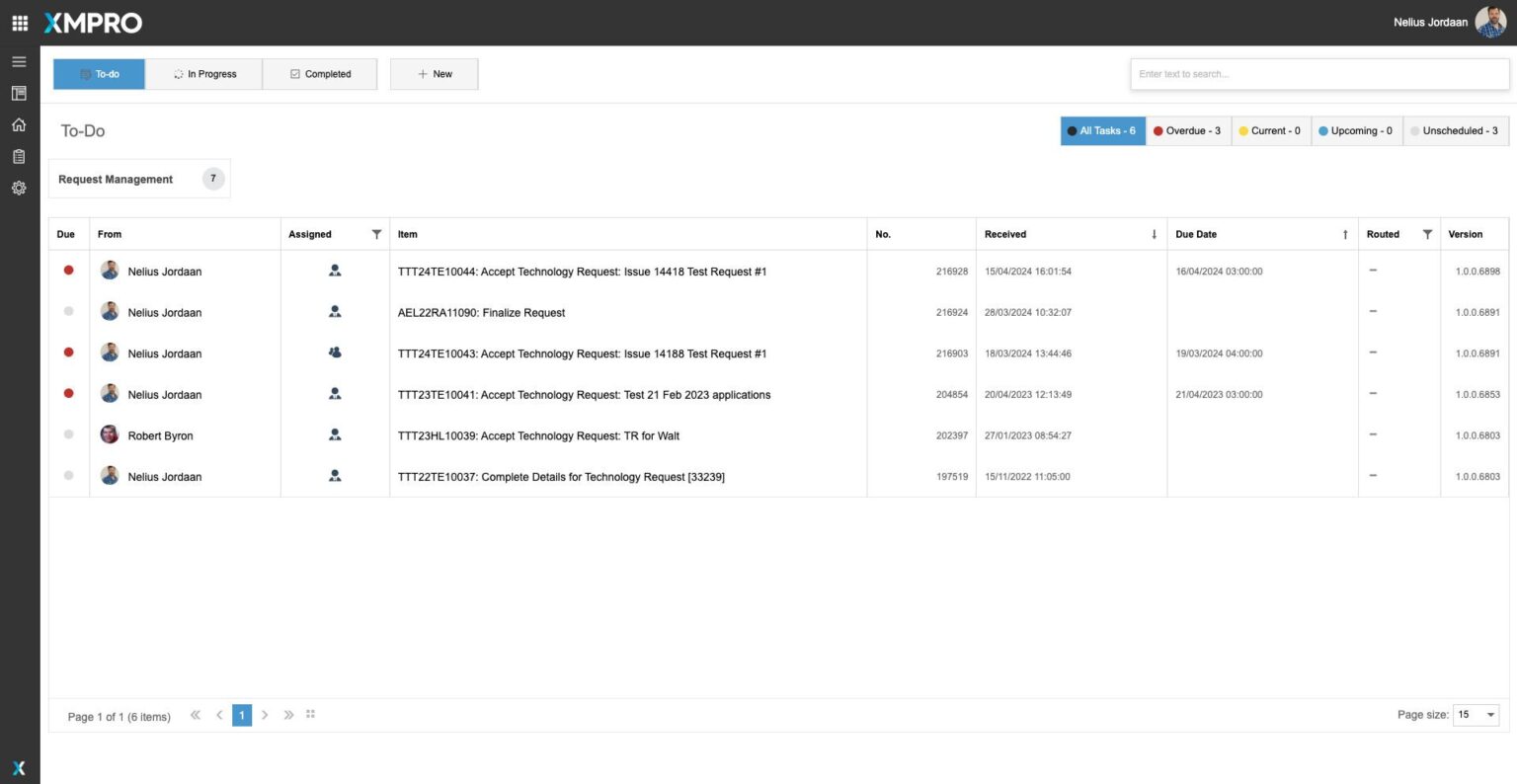Open the AEL22RA11090: Finalize Request item
1517x784 pixels.
(x=481, y=313)
